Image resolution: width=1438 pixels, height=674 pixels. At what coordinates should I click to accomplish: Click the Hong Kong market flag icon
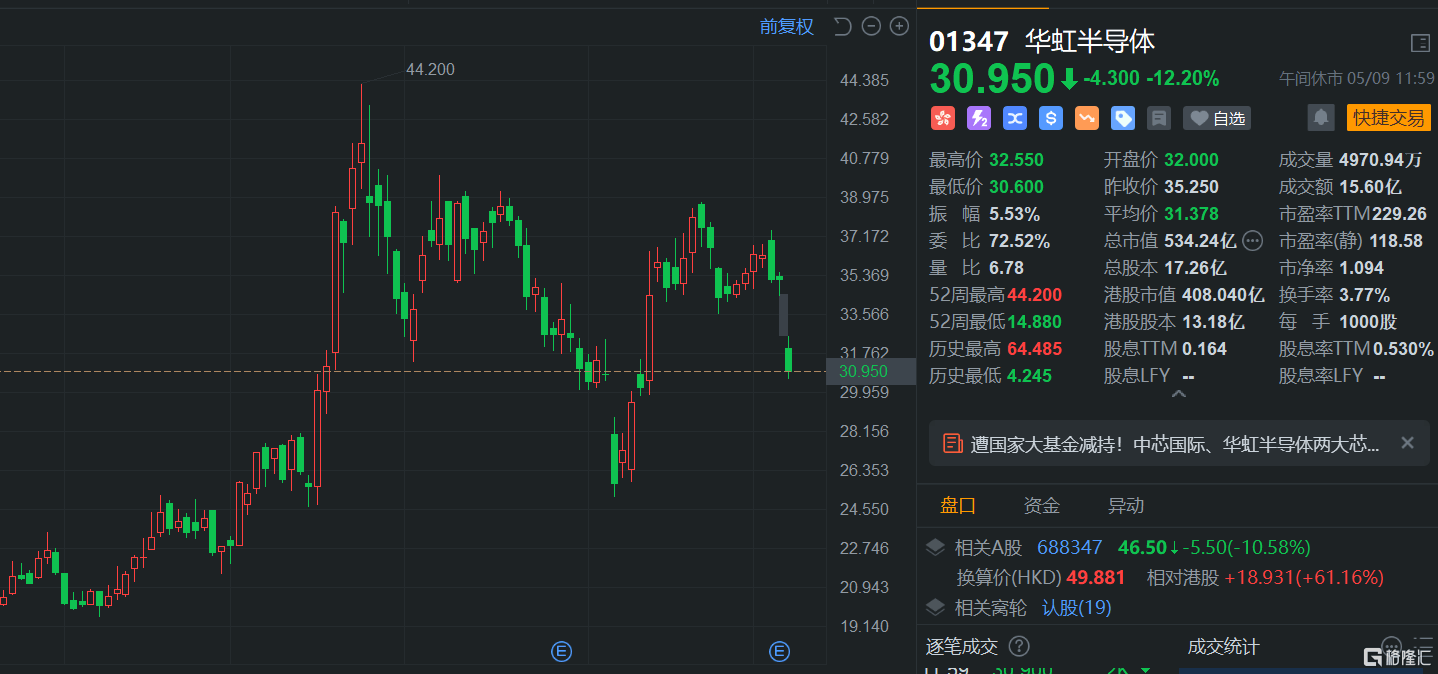pyautogui.click(x=942, y=118)
